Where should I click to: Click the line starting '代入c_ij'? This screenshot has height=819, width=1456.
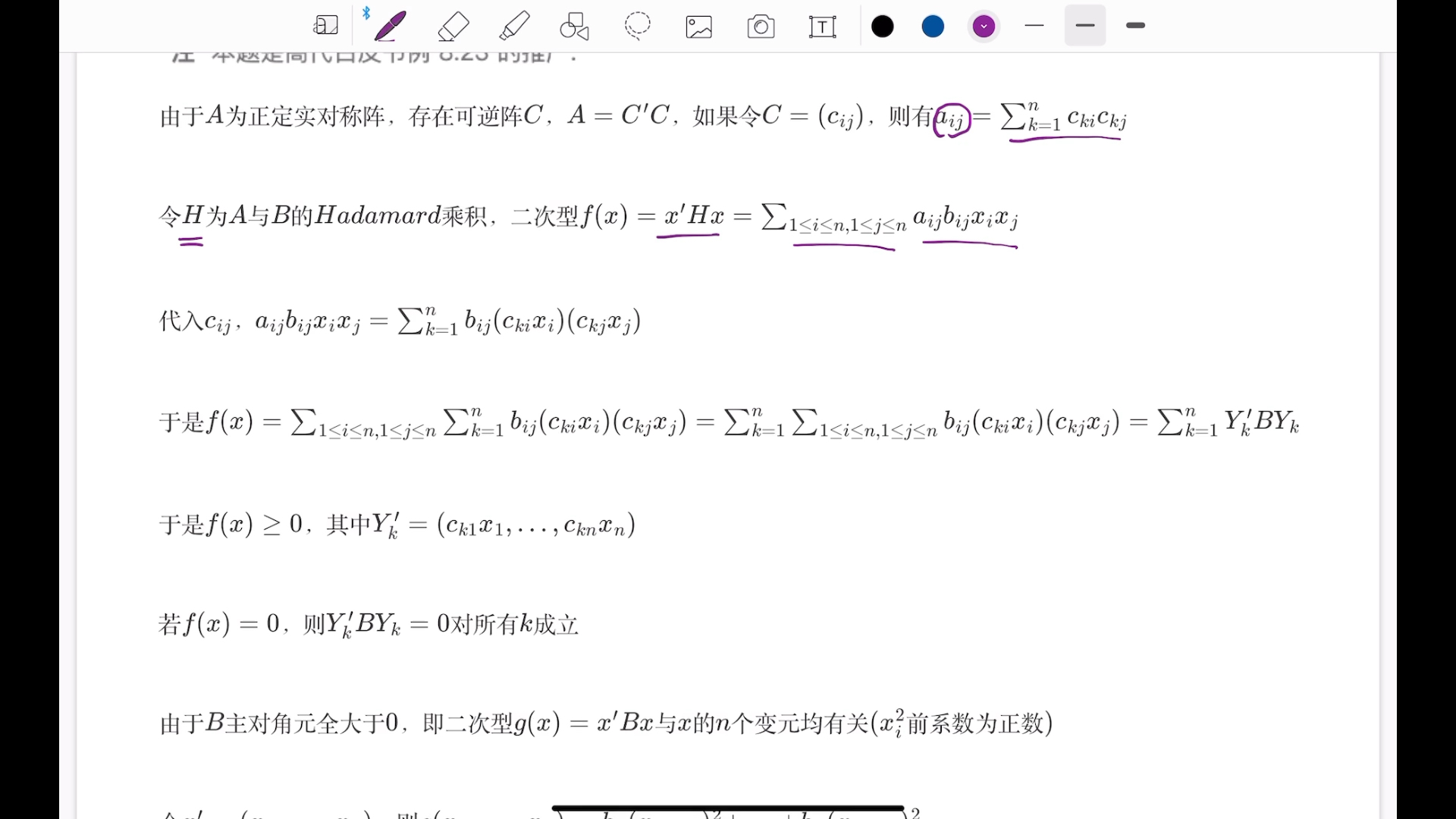click(400, 321)
